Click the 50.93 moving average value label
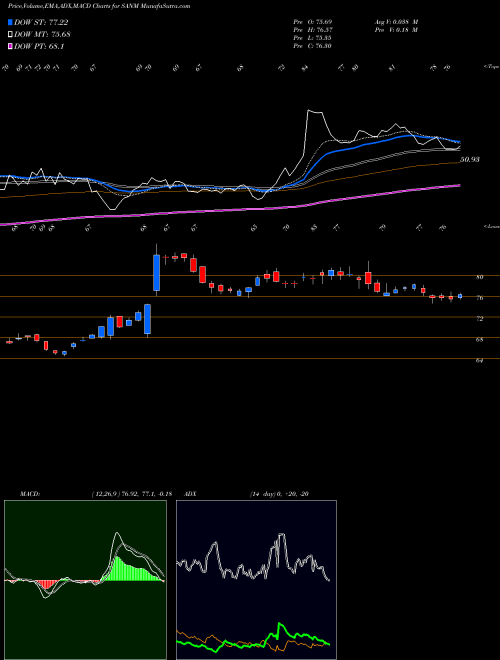Image resolution: width=500 pixels, height=660 pixels. 470,160
